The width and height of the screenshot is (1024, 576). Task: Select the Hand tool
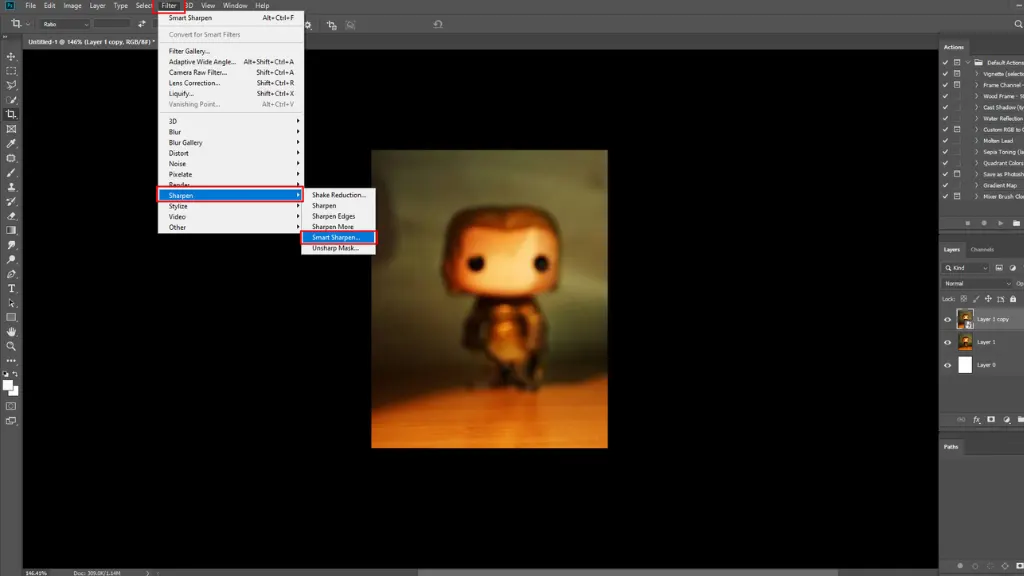(x=11, y=332)
